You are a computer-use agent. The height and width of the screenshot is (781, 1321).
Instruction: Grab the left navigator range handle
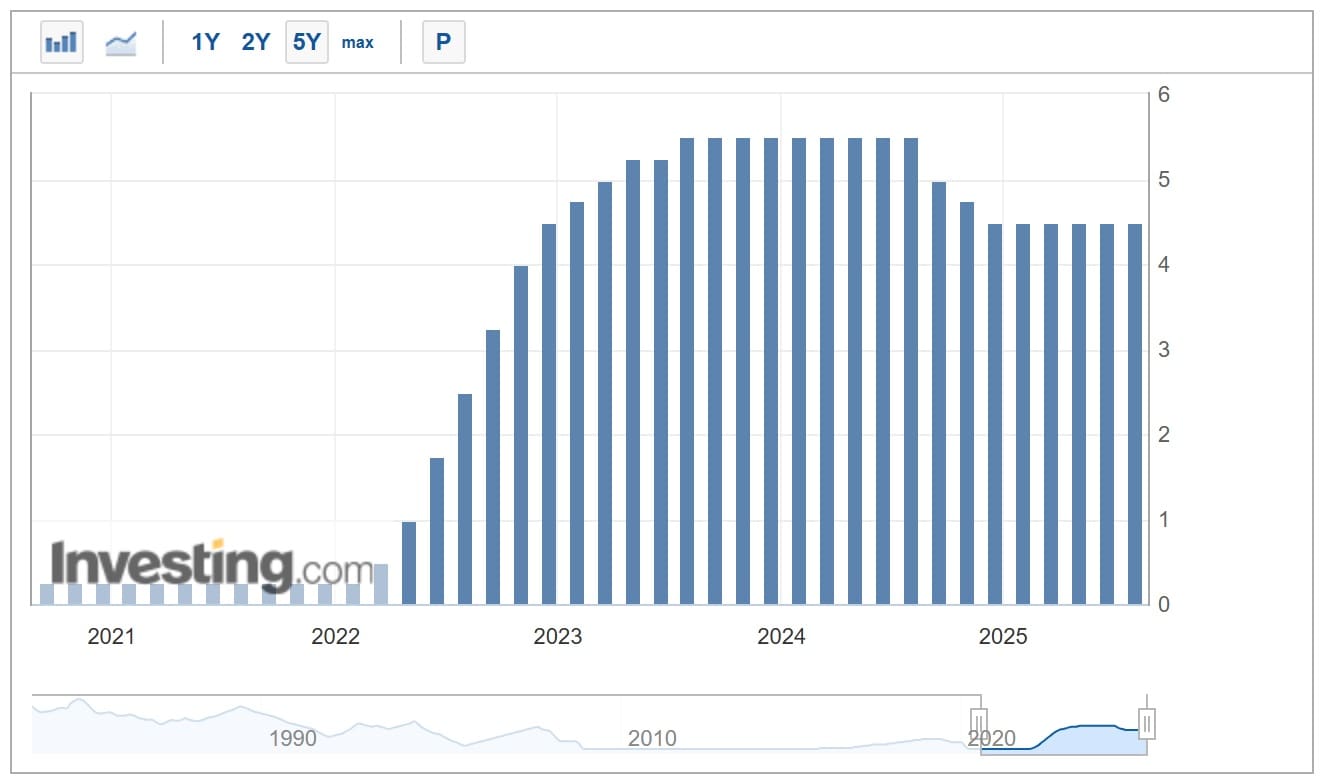(979, 722)
